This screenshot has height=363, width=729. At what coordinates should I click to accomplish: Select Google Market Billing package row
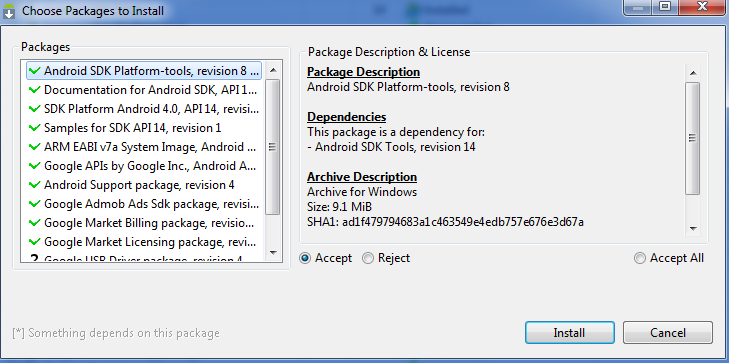[x=144, y=223]
